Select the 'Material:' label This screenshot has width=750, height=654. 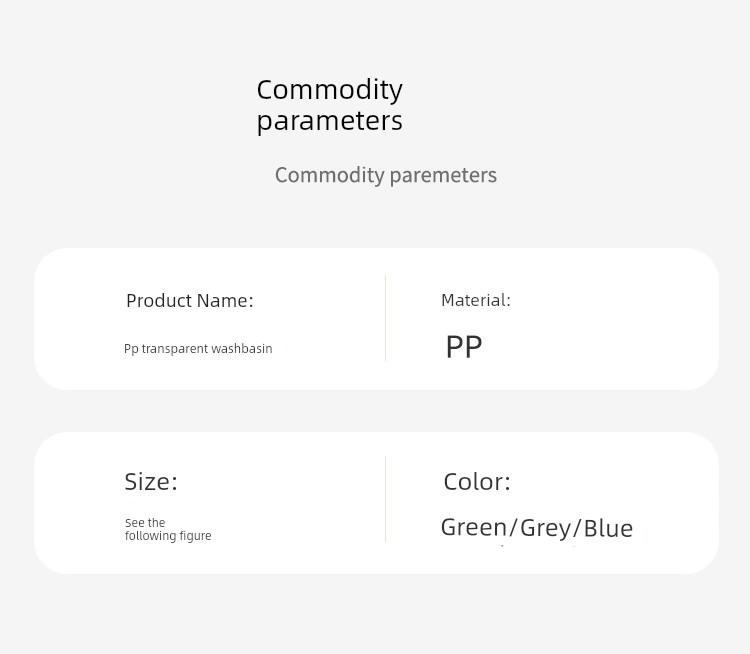coord(476,300)
